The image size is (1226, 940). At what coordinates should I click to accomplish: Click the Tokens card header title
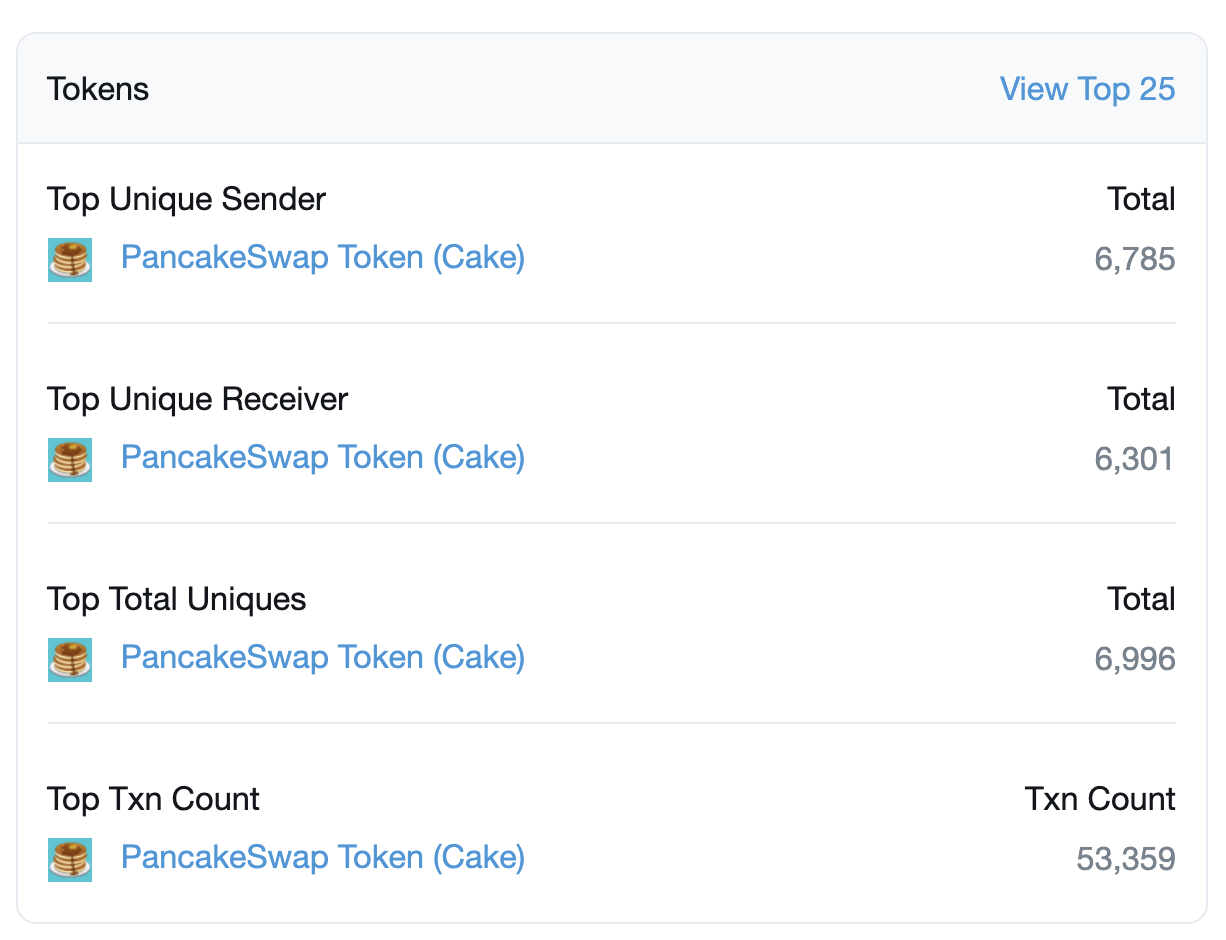pos(98,89)
